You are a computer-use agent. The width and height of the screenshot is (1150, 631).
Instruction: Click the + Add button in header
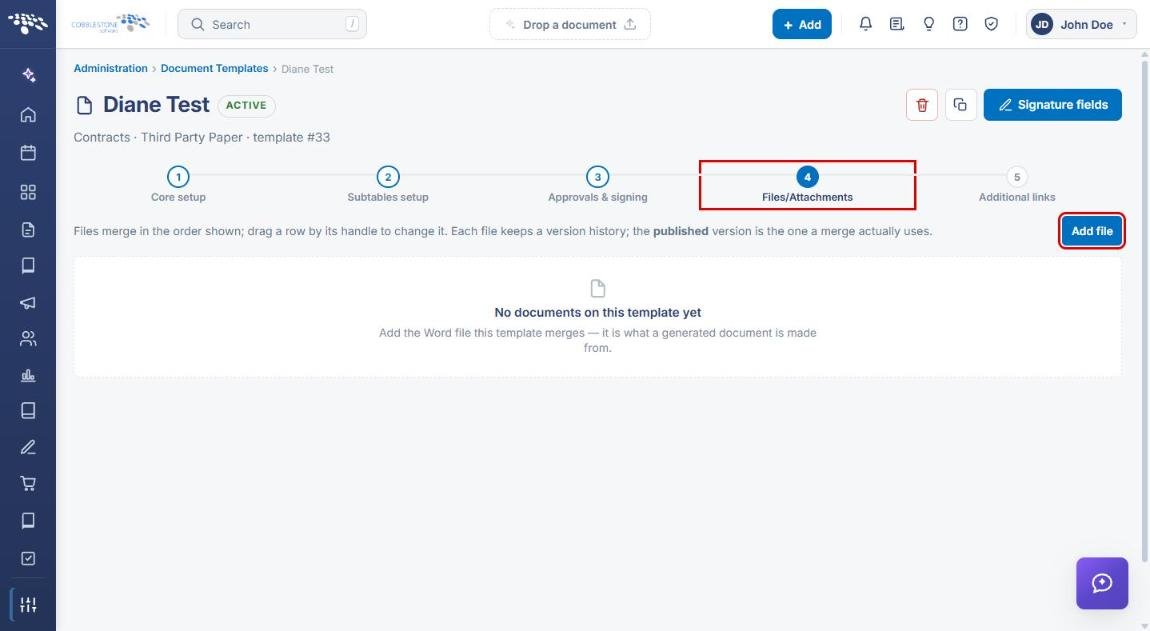coord(802,24)
